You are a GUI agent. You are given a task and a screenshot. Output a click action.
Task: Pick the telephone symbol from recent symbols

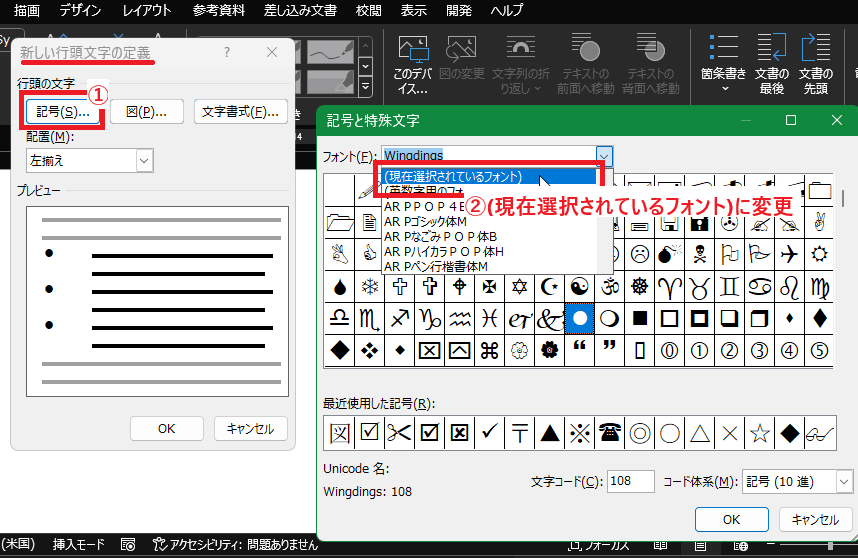click(608, 433)
